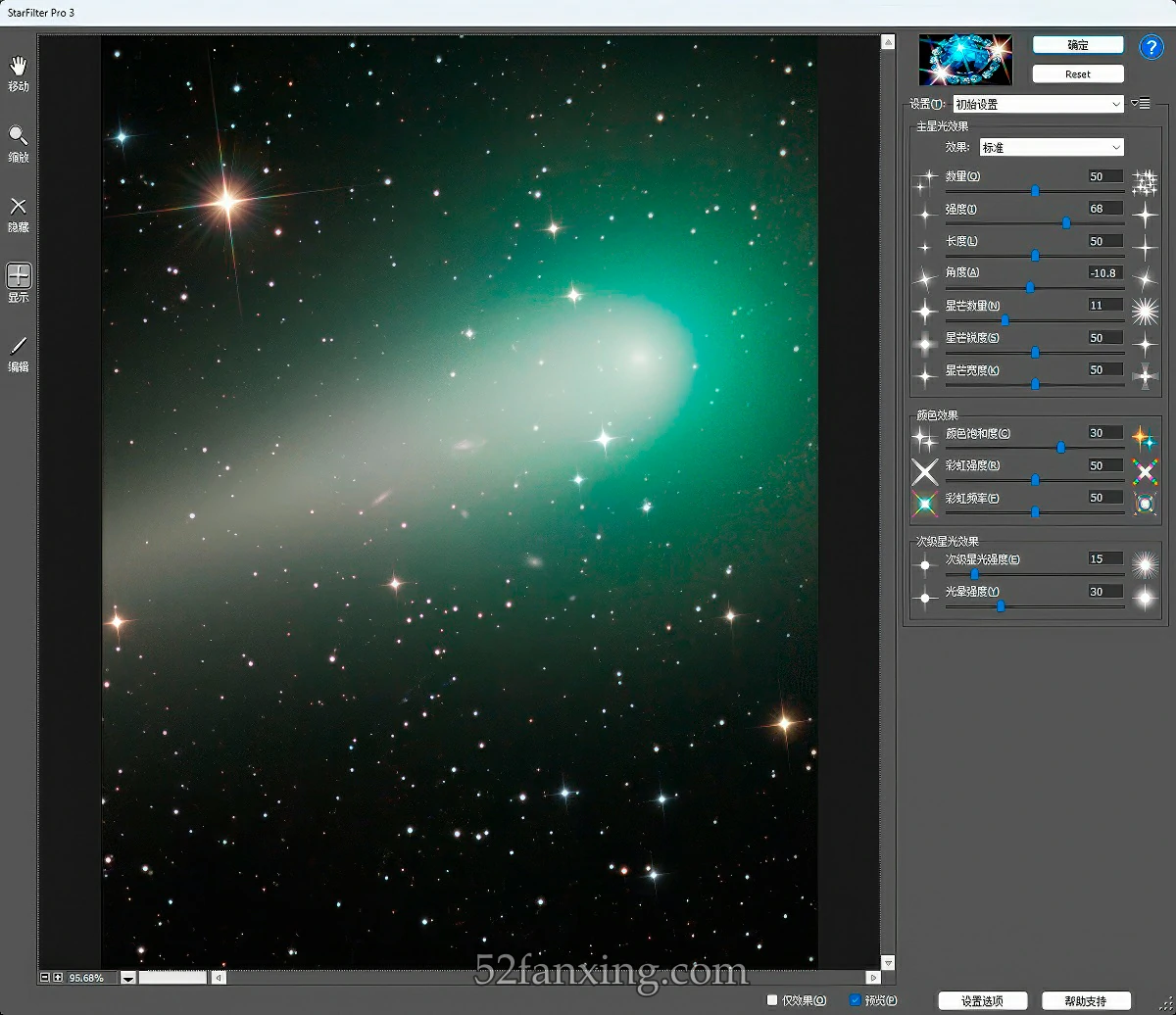Toggle the 预览 preview checkbox

(856, 999)
